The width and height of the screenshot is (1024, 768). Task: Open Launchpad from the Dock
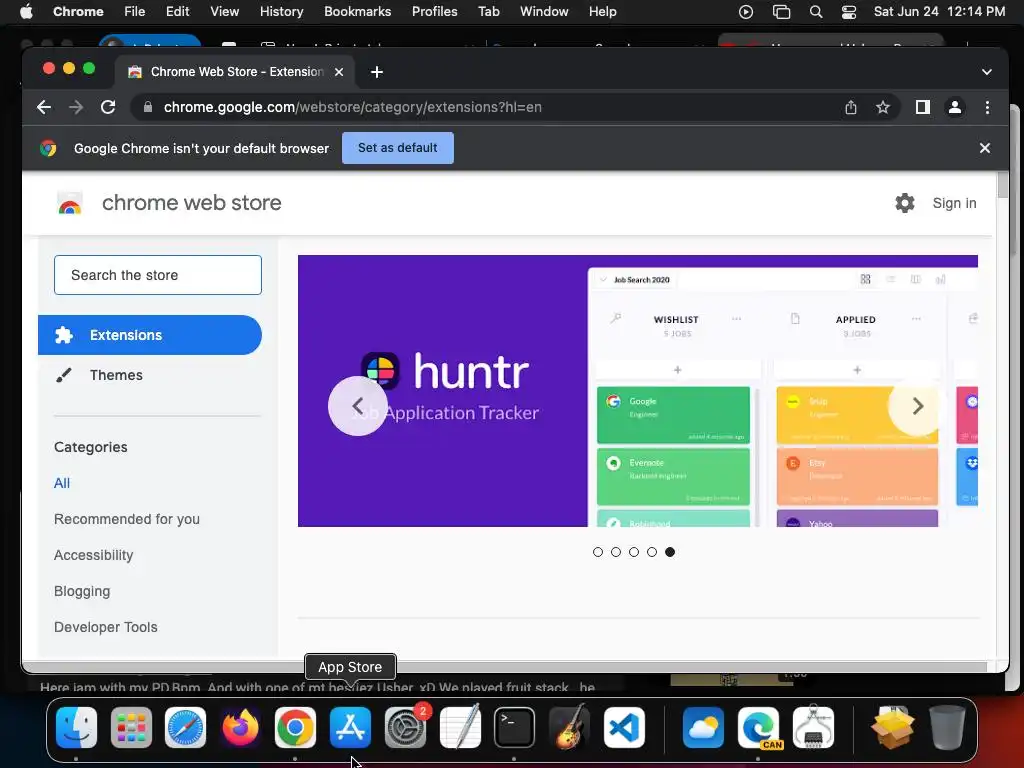point(131,728)
